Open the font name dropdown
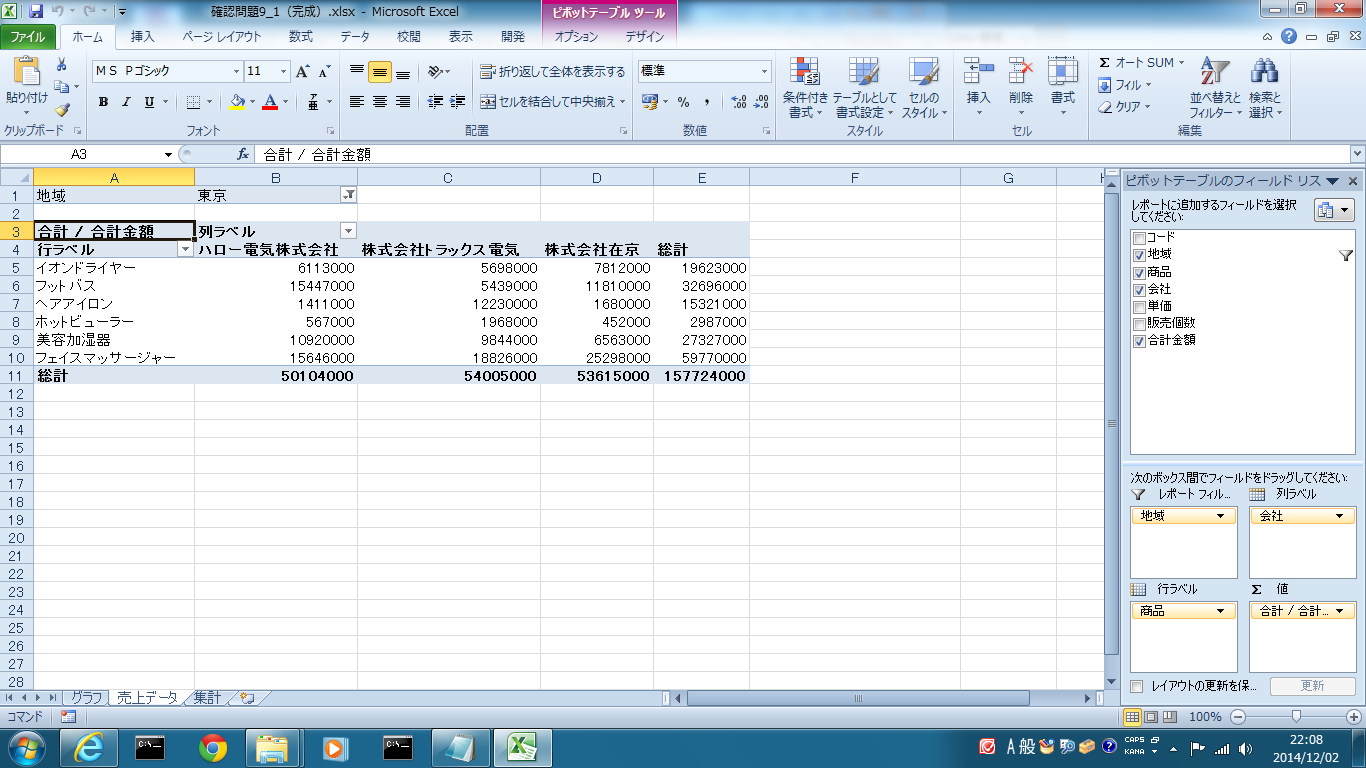Image resolution: width=1366 pixels, height=768 pixels. (237, 72)
